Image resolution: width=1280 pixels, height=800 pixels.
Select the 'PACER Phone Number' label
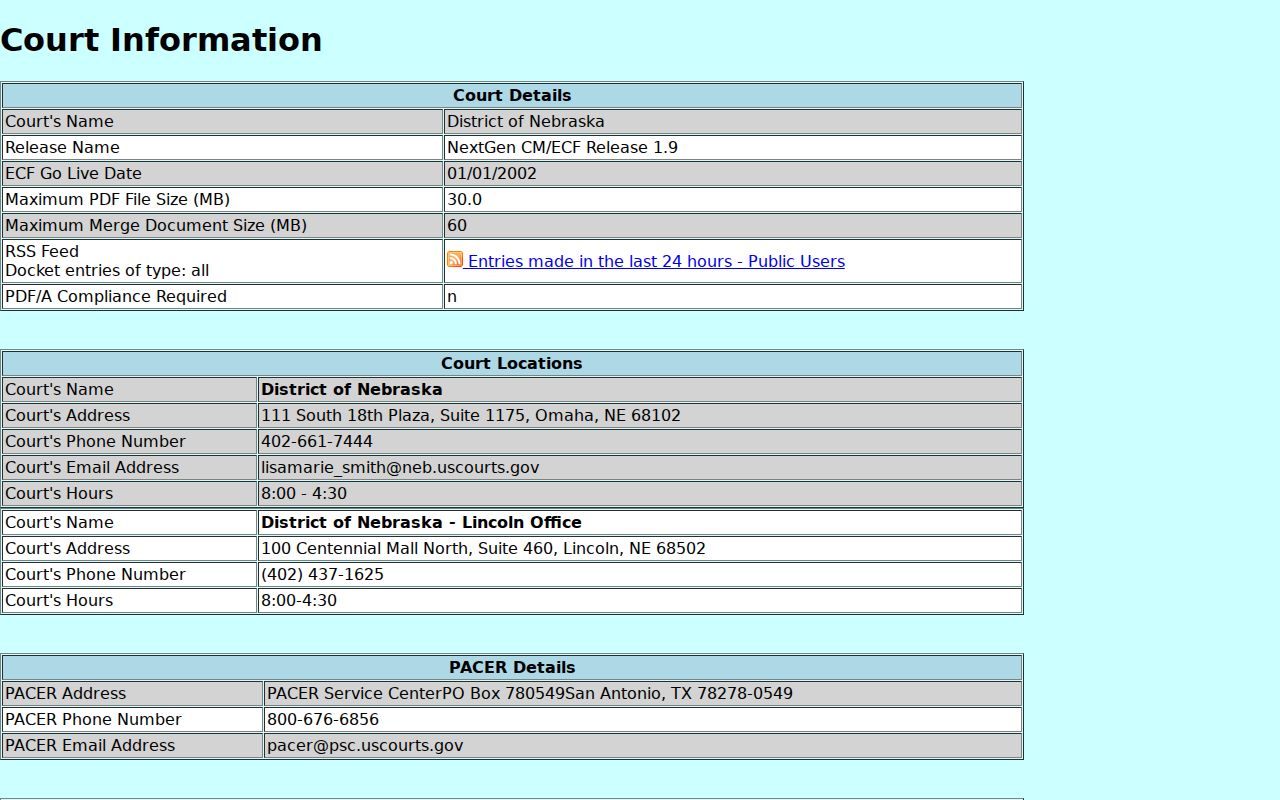[93, 719]
